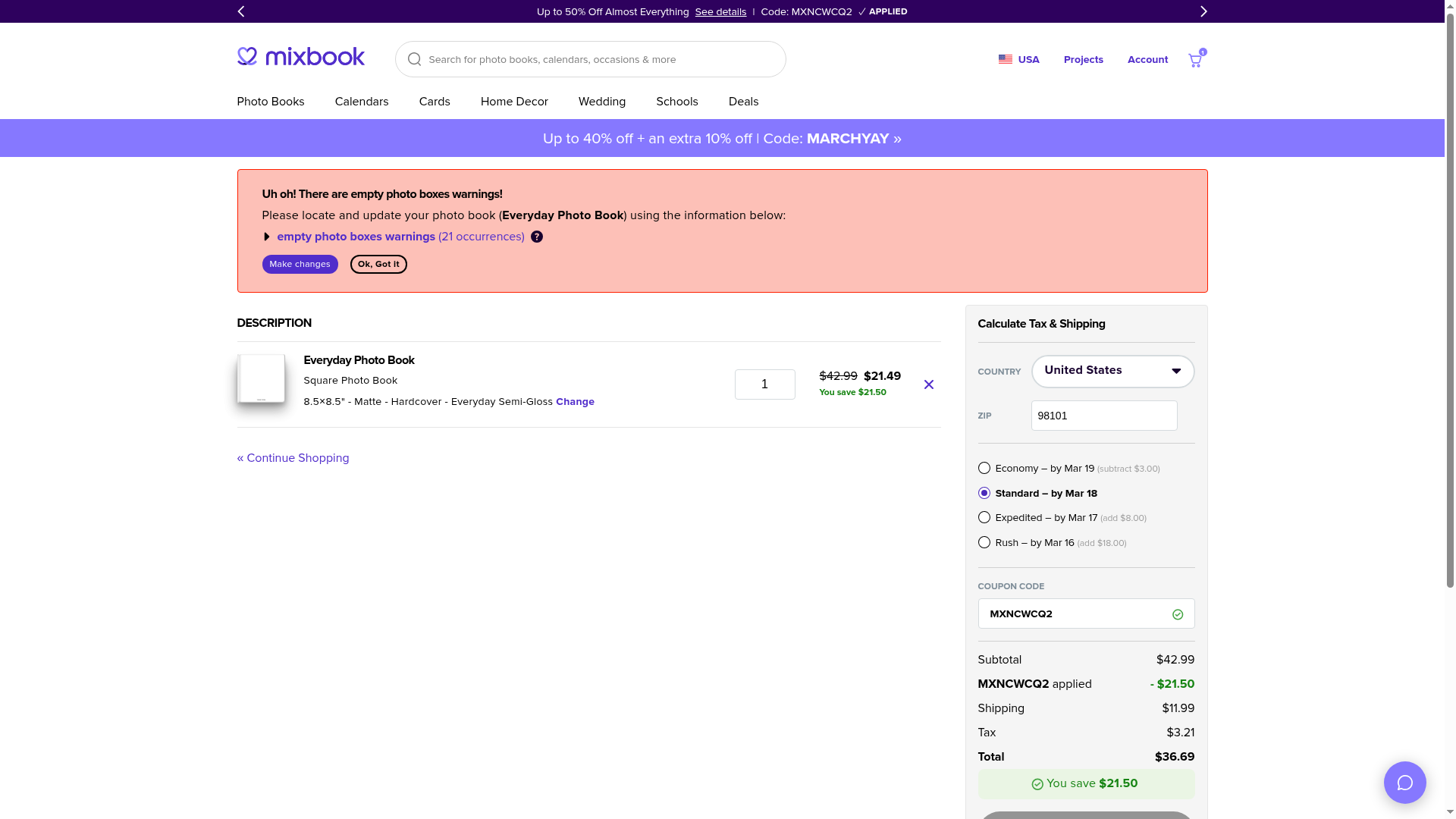The image size is (1456, 819).
Task: Open the shopping cart icon
Action: pos(1195,60)
